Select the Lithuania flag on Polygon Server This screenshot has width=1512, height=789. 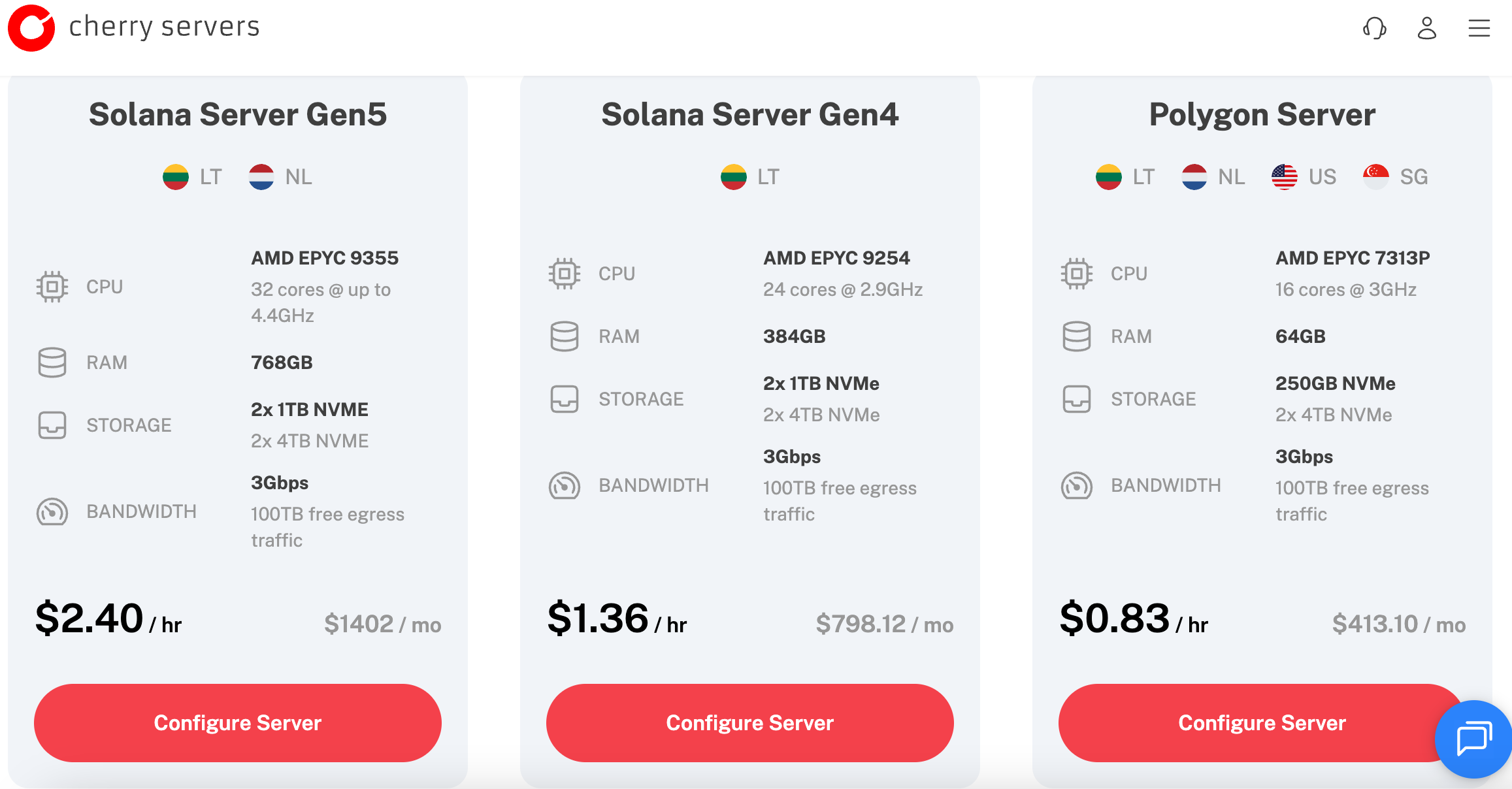pyautogui.click(x=1109, y=177)
